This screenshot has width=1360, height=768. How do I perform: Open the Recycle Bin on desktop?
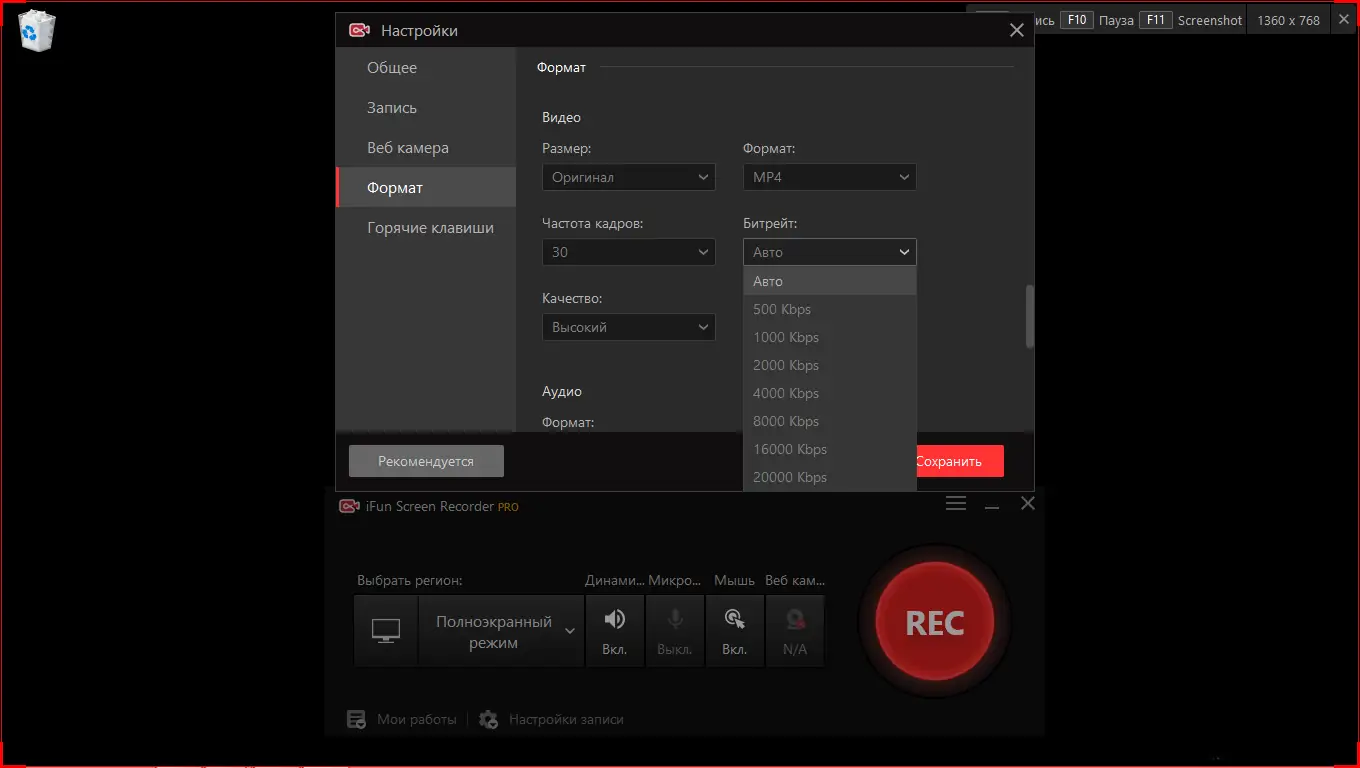pos(37,30)
